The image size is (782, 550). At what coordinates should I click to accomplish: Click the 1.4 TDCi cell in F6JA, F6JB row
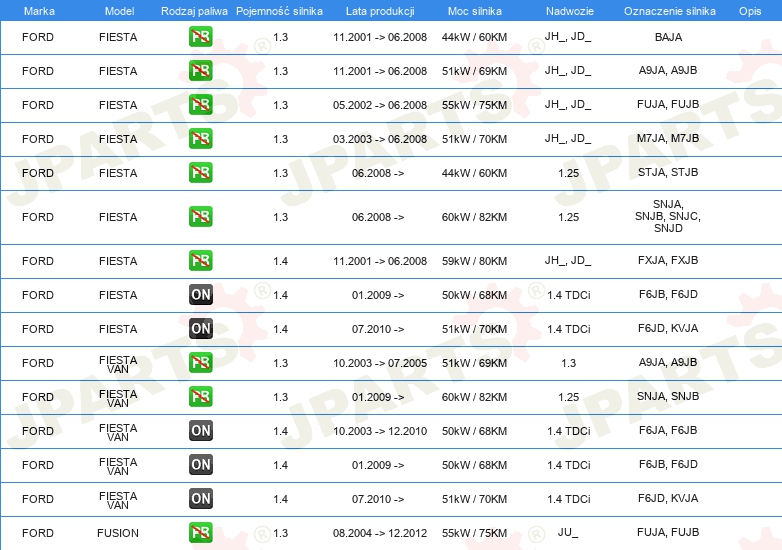569,431
